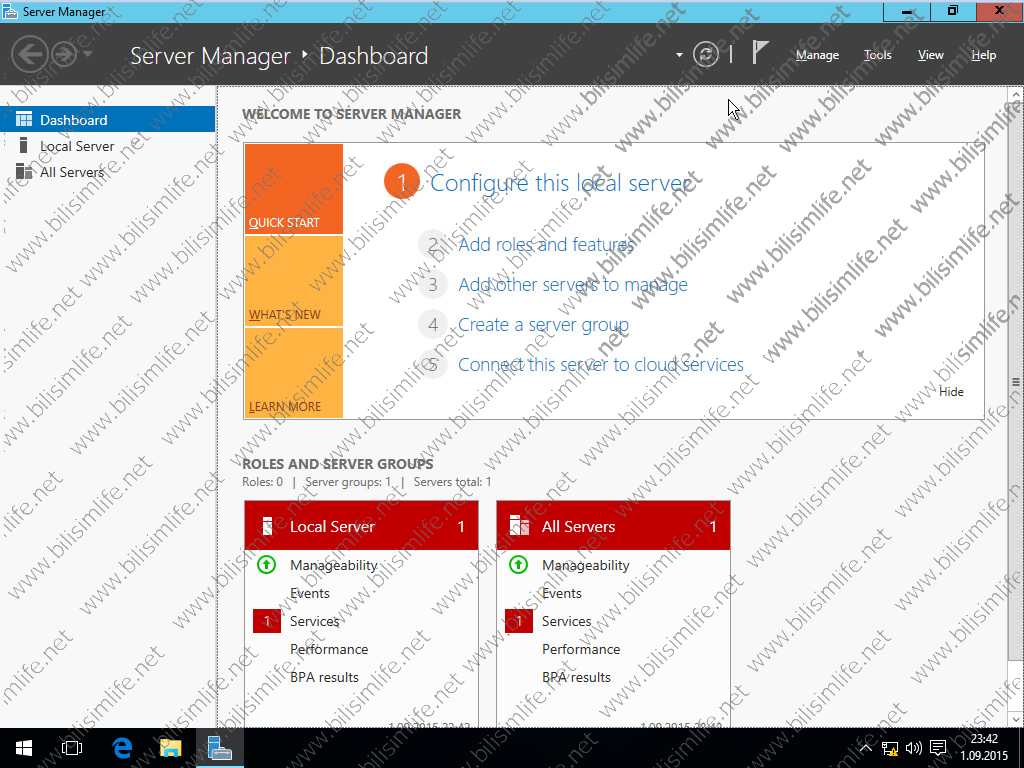Refresh the Server Manager dashboard
Viewport: 1024px width, 768px height.
(705, 54)
